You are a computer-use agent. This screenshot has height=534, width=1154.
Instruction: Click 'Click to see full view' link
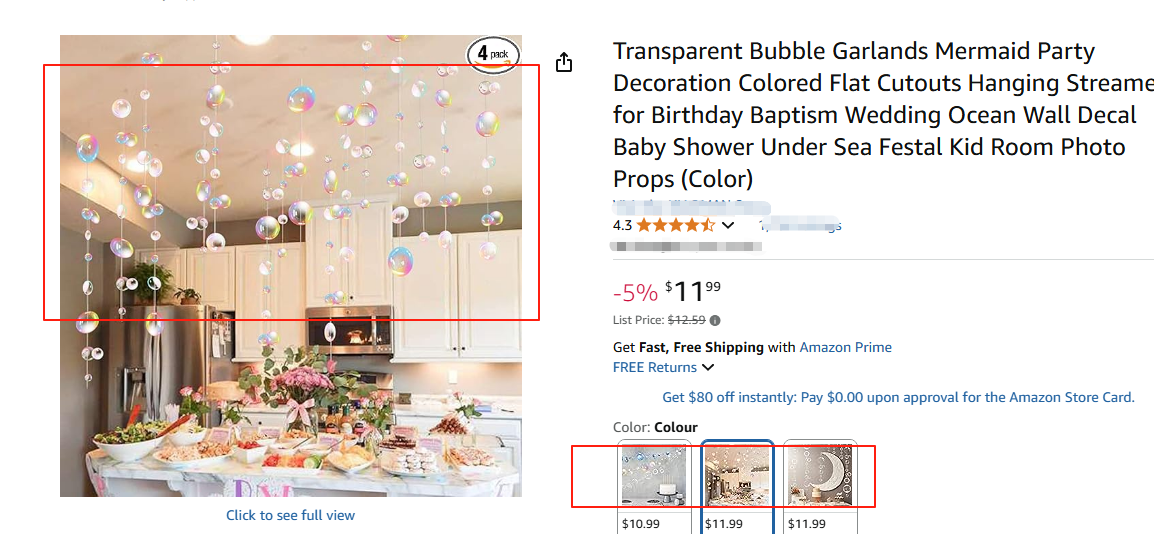click(x=290, y=515)
